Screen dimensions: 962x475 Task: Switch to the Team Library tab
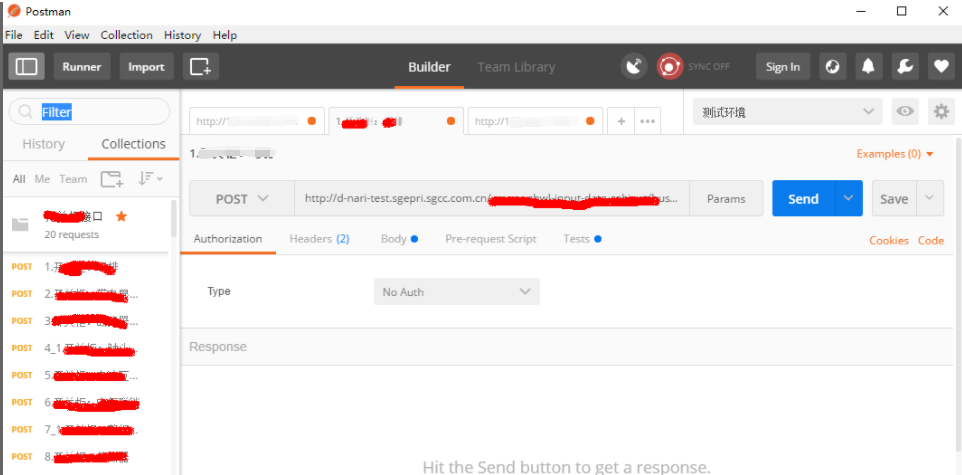516,67
